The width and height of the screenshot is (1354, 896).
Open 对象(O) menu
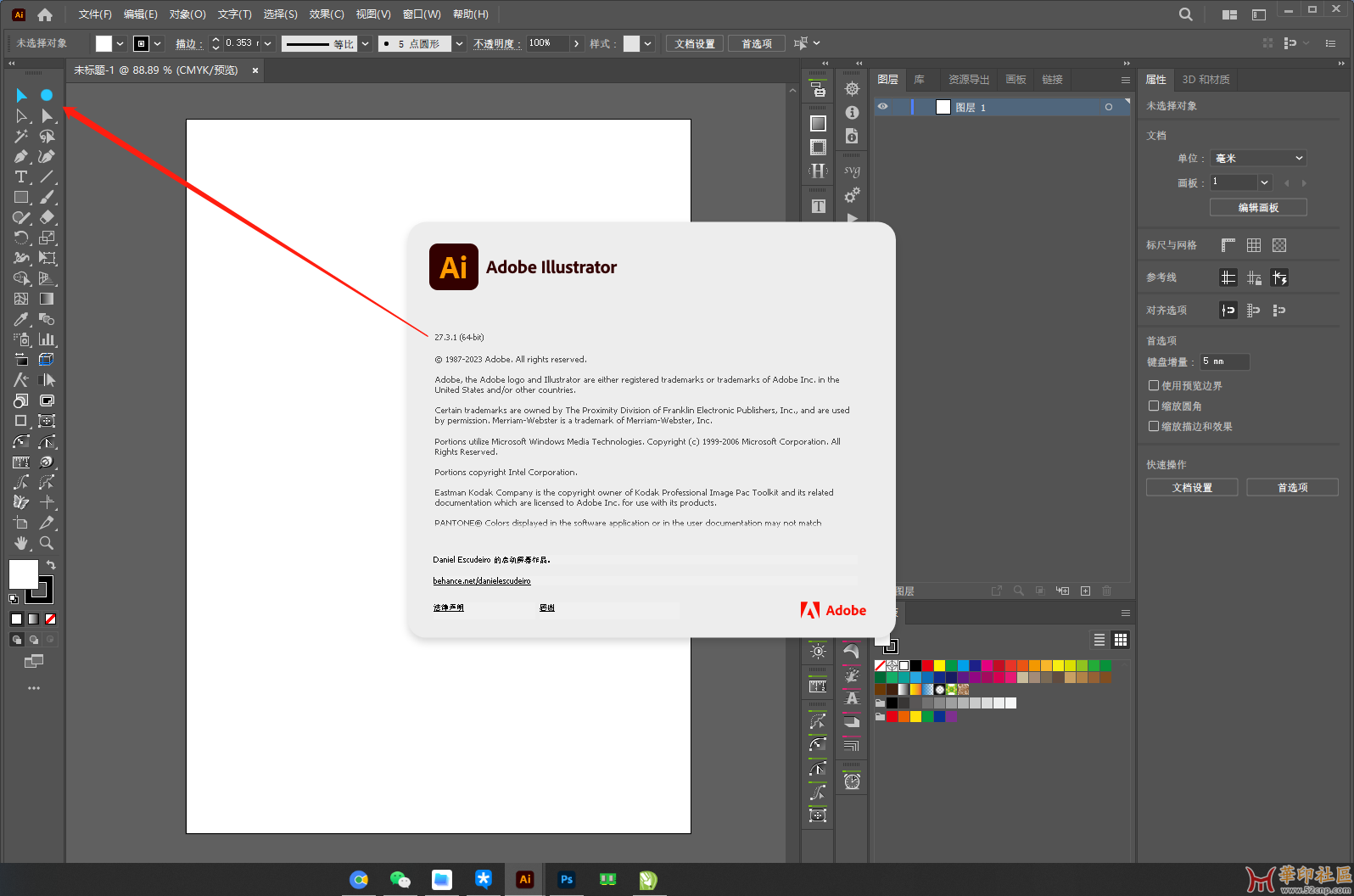(x=187, y=14)
